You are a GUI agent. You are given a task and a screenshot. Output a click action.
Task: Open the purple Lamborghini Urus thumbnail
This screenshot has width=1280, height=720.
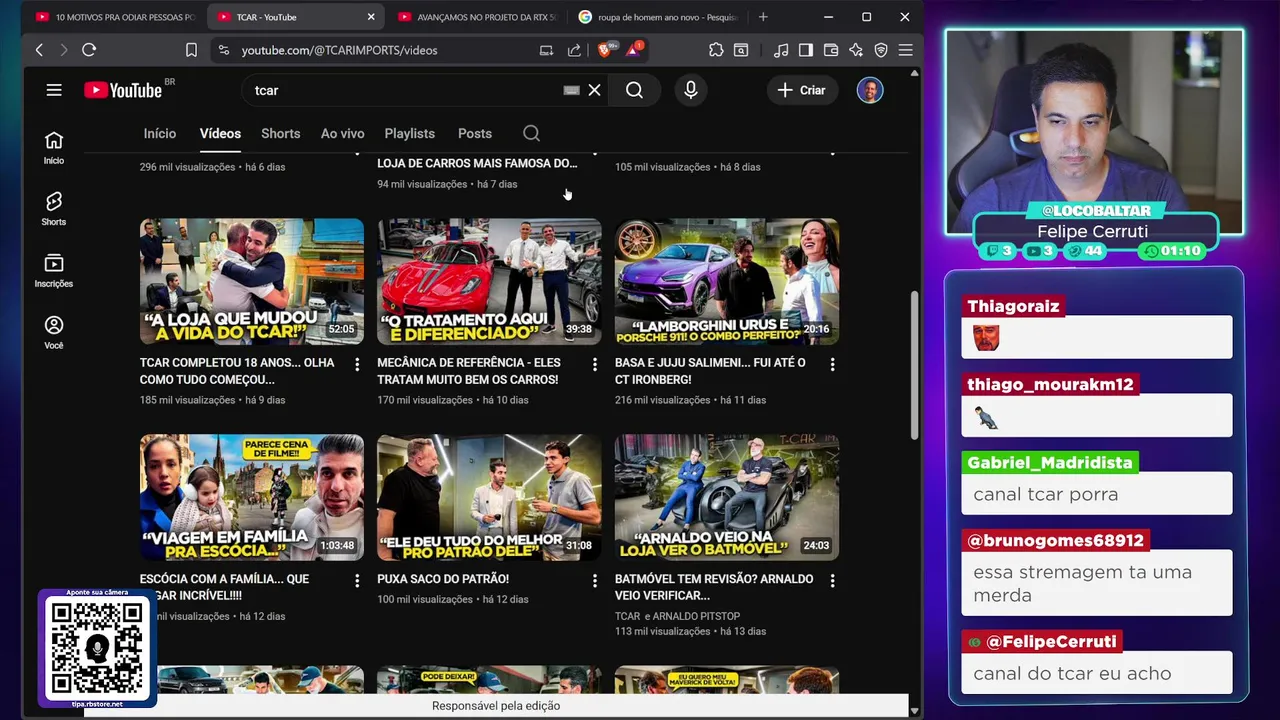click(727, 281)
